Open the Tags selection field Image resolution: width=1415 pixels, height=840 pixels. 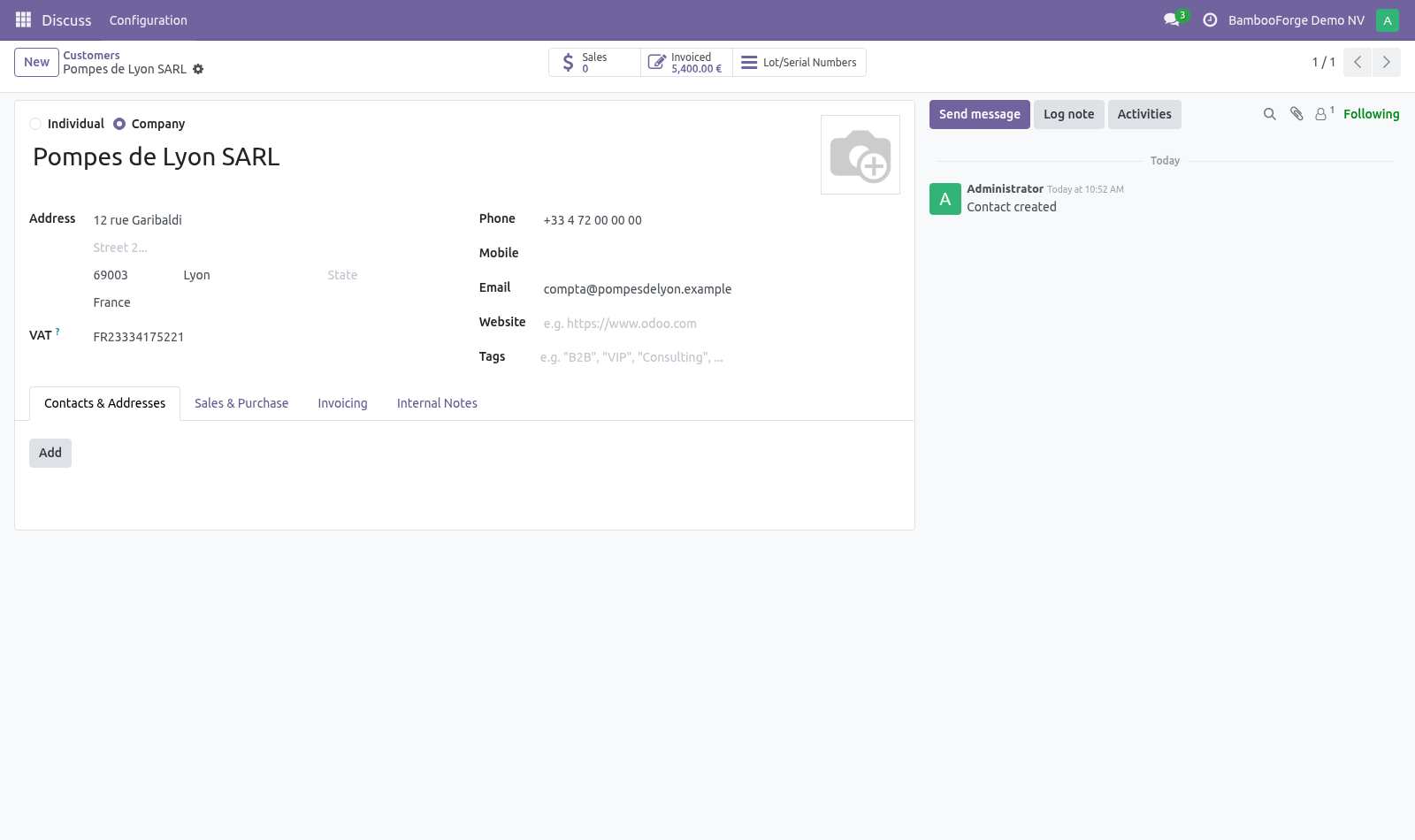(x=720, y=357)
